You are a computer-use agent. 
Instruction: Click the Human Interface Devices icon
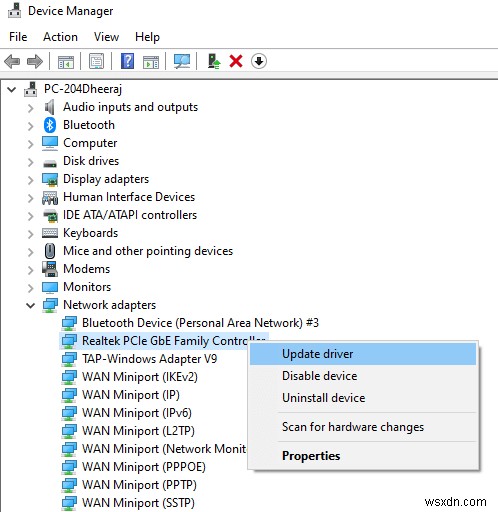point(50,197)
